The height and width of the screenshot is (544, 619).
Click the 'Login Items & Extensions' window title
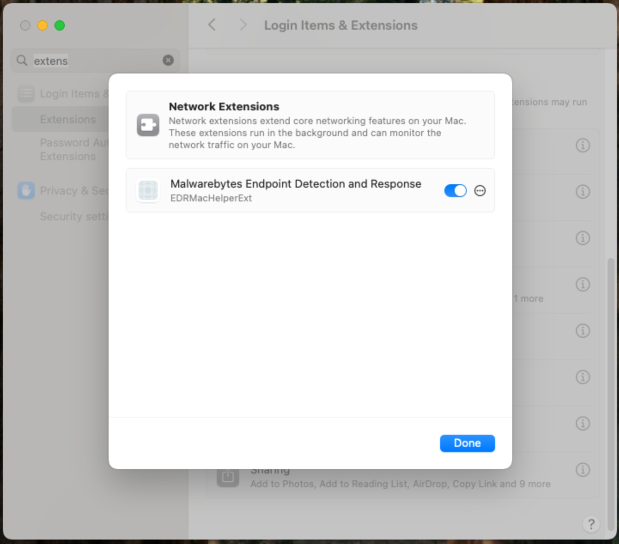pos(341,25)
